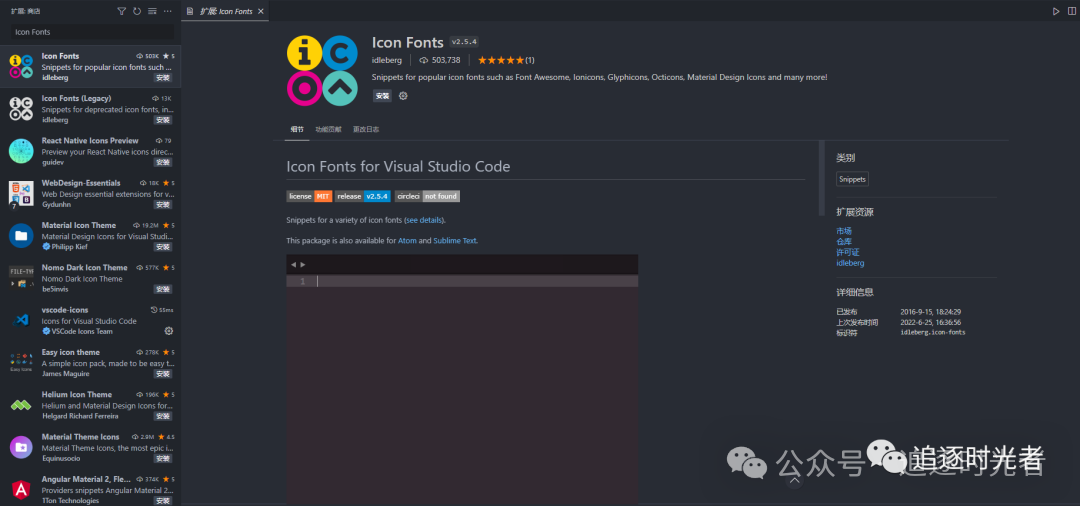Open the idleberg publisher link in the header
This screenshot has height=506, width=1080.
tap(386, 60)
